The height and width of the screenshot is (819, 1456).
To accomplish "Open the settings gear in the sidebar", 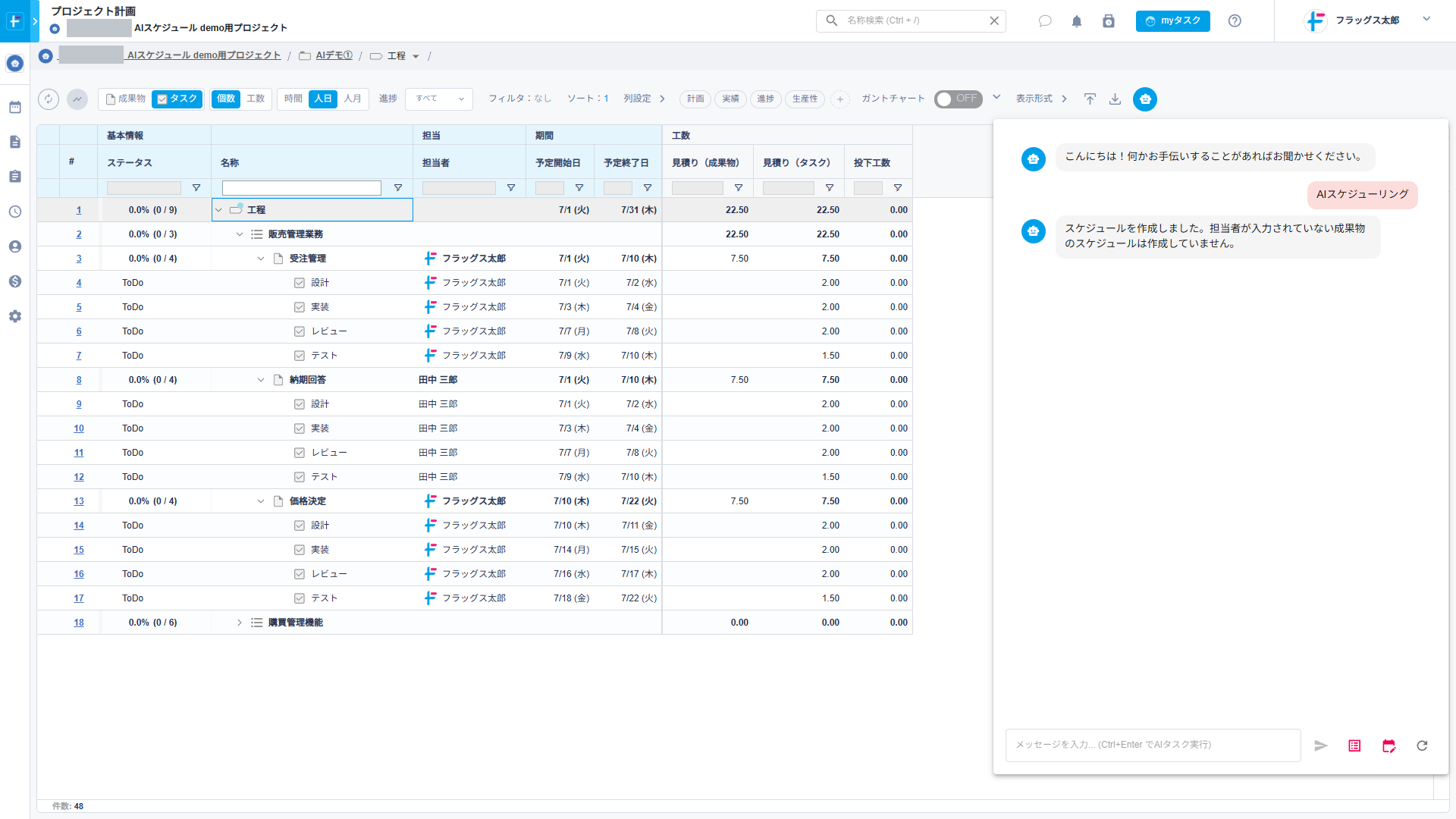I will point(15,316).
